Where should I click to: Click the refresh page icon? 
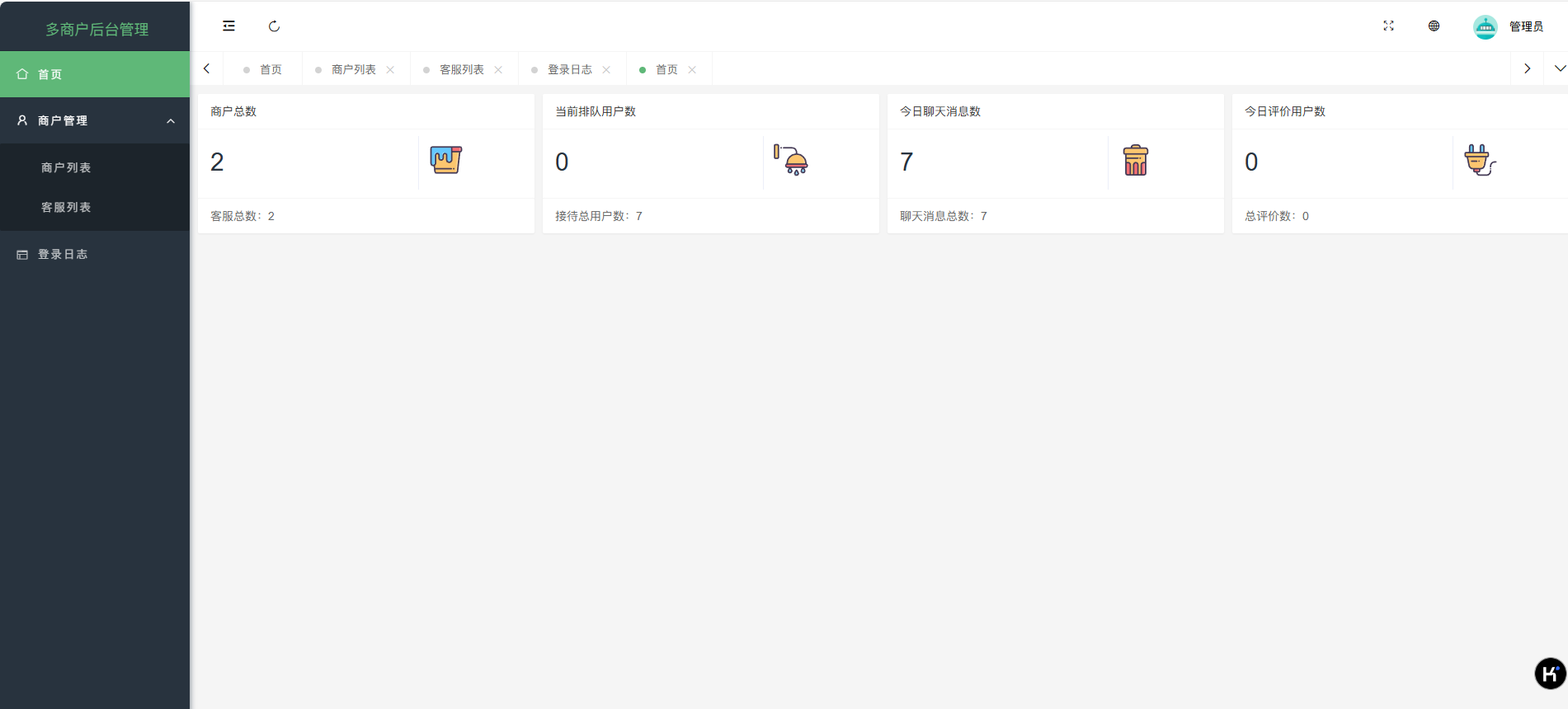(x=274, y=26)
